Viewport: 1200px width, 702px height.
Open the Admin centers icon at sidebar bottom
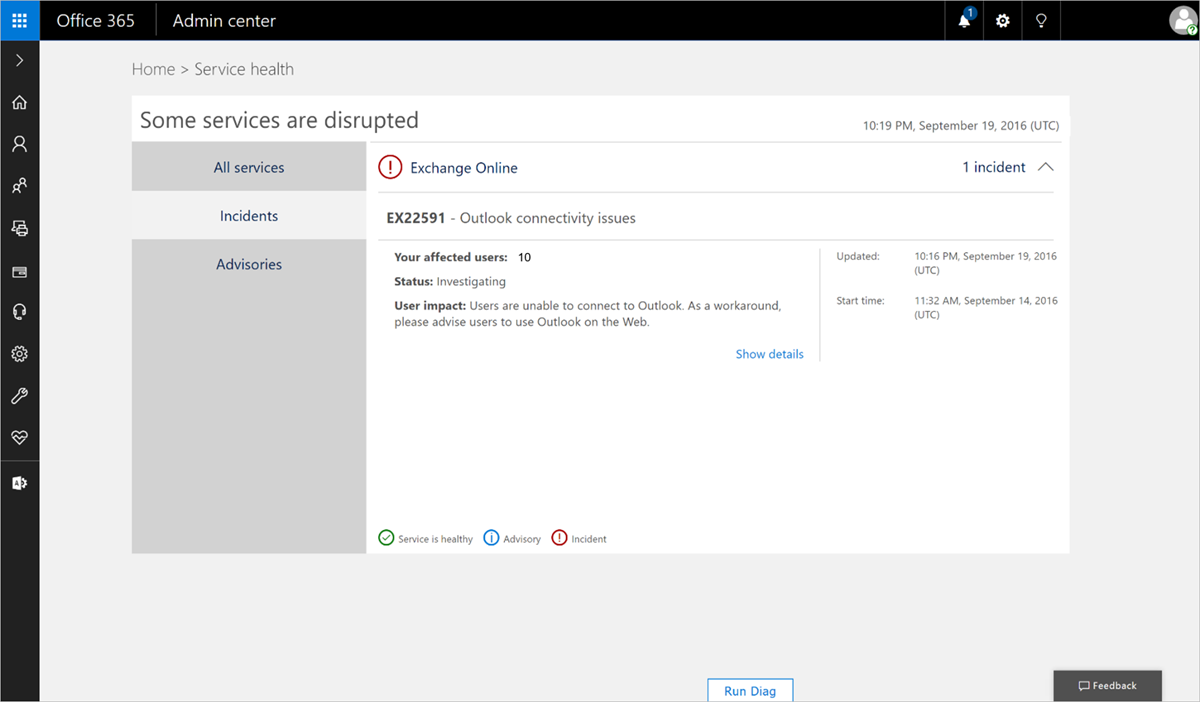coord(19,482)
